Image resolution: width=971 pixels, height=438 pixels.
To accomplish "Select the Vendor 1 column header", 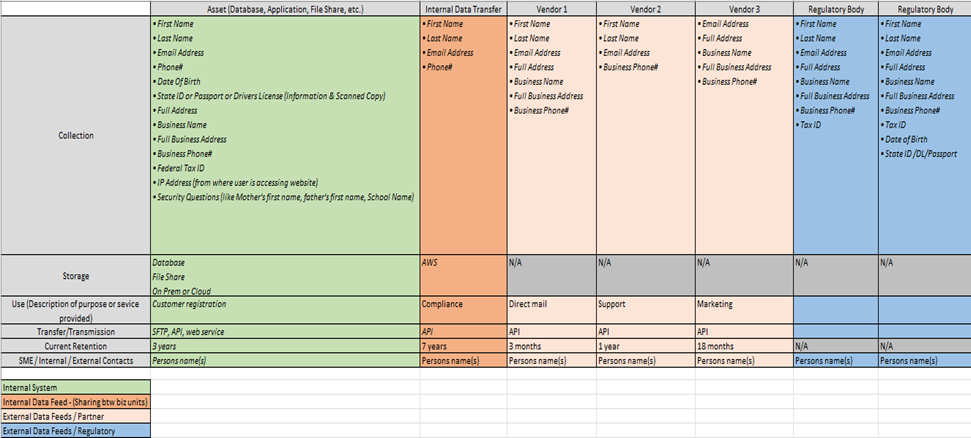I will click(x=551, y=8).
